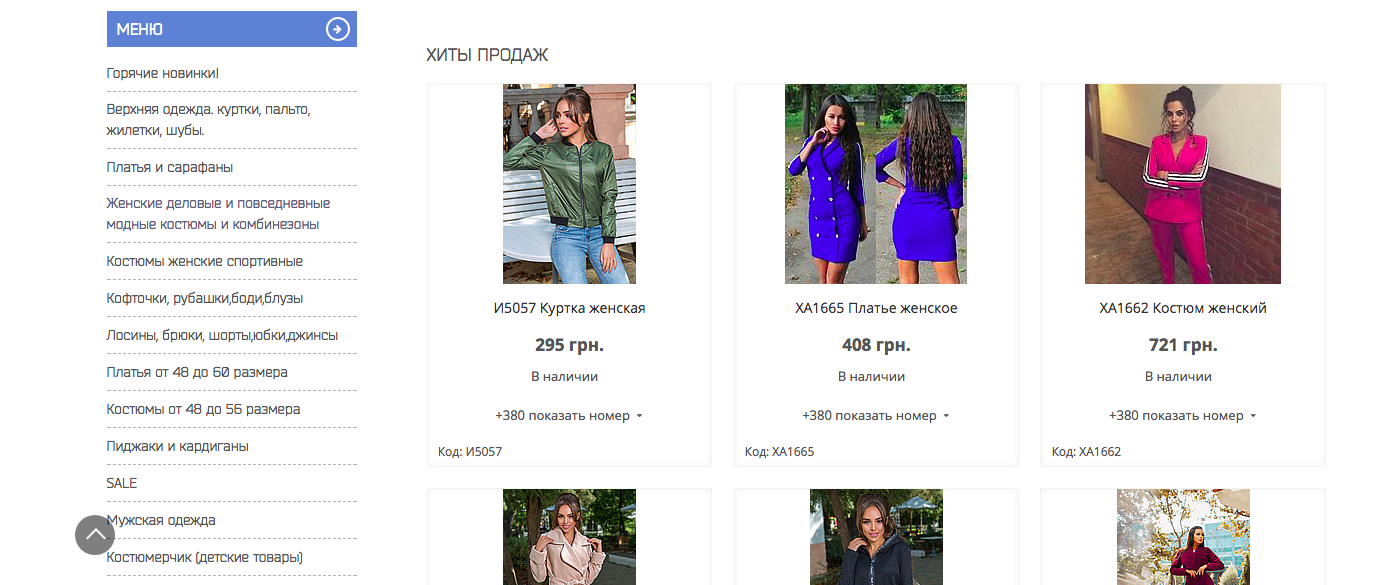1377x585 pixels.
Task: Open Платья и сарафаны category
Action: pos(170,167)
